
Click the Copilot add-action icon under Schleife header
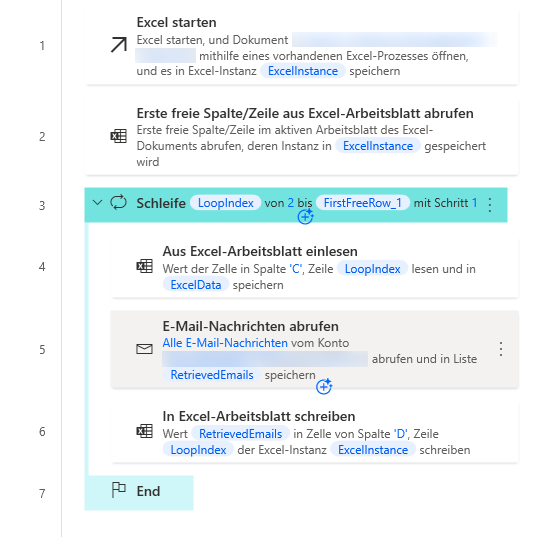point(306,216)
